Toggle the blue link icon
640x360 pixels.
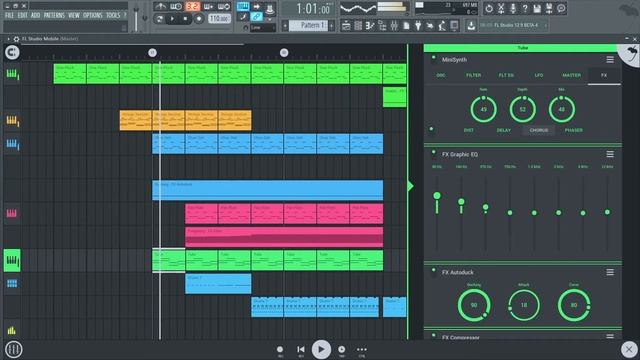pyautogui.click(x=257, y=17)
